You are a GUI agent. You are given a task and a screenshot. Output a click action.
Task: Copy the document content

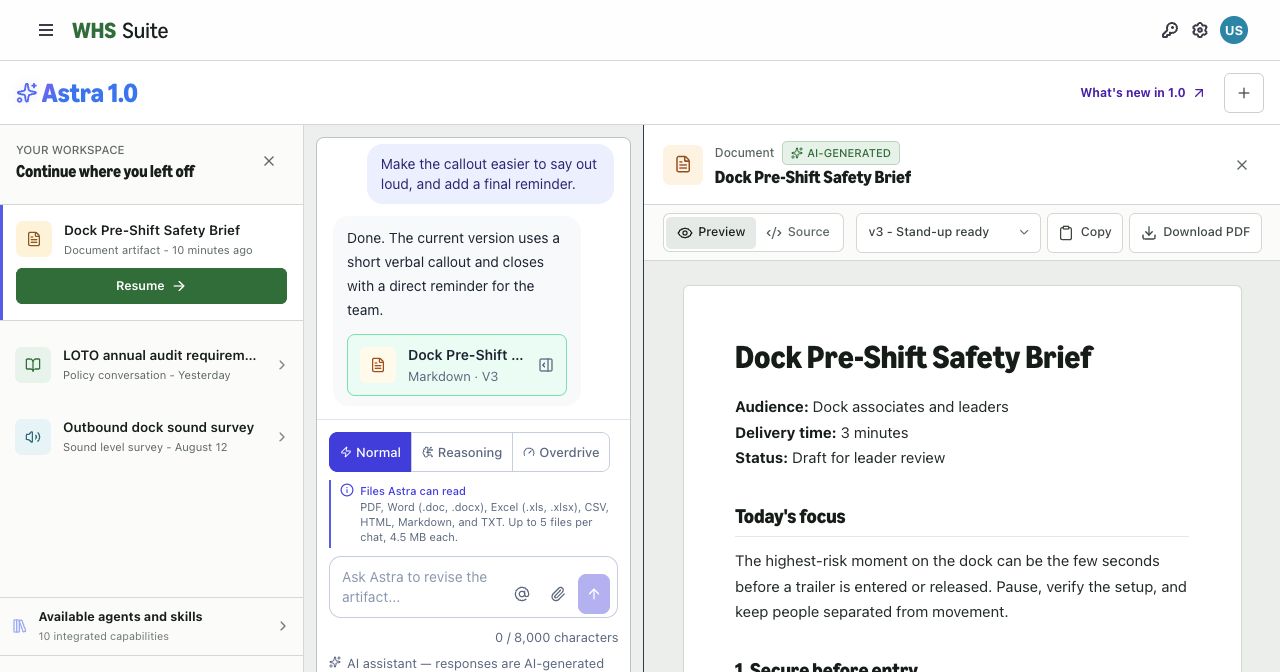coord(1085,232)
